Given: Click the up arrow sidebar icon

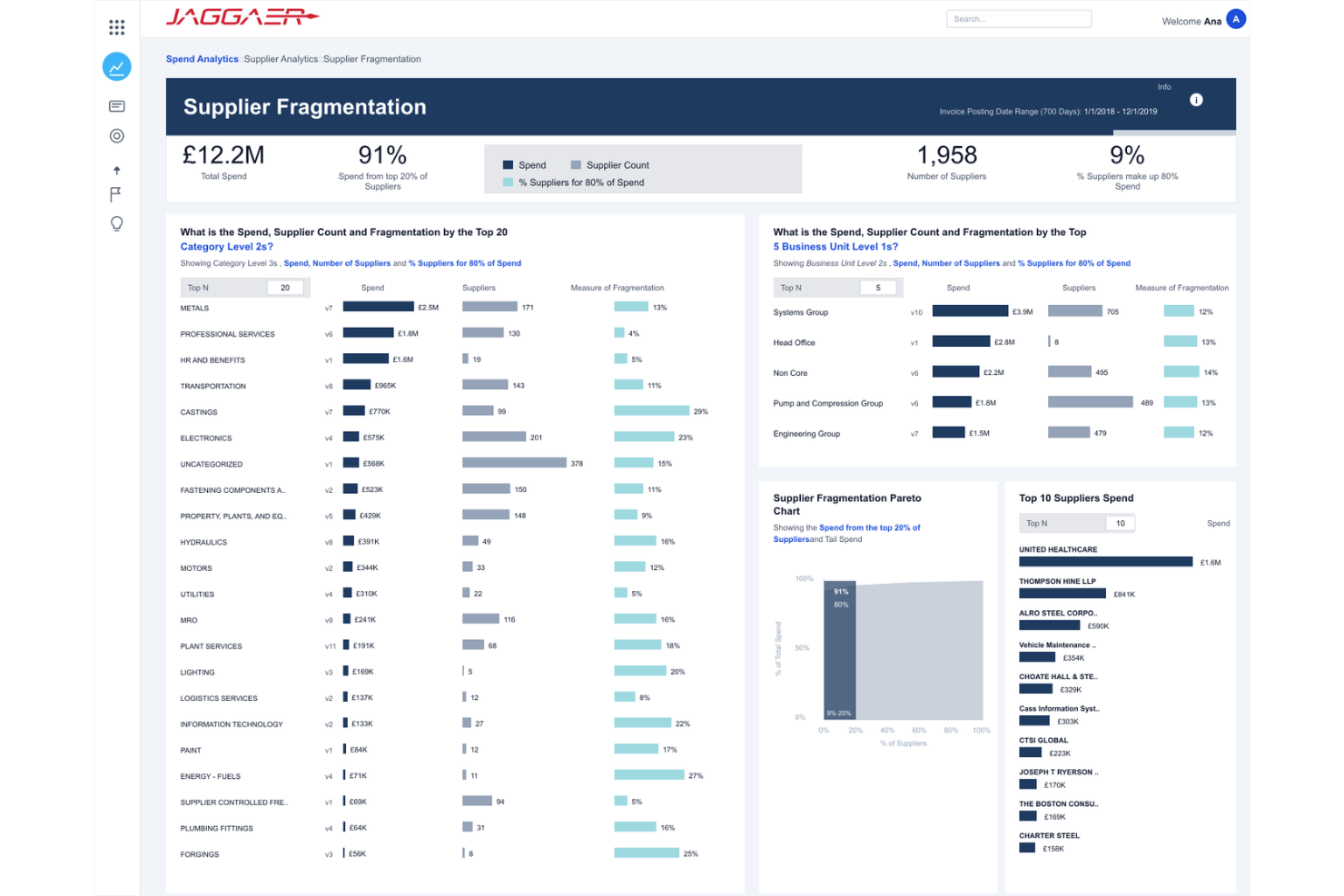Looking at the screenshot, I should pyautogui.click(x=116, y=170).
